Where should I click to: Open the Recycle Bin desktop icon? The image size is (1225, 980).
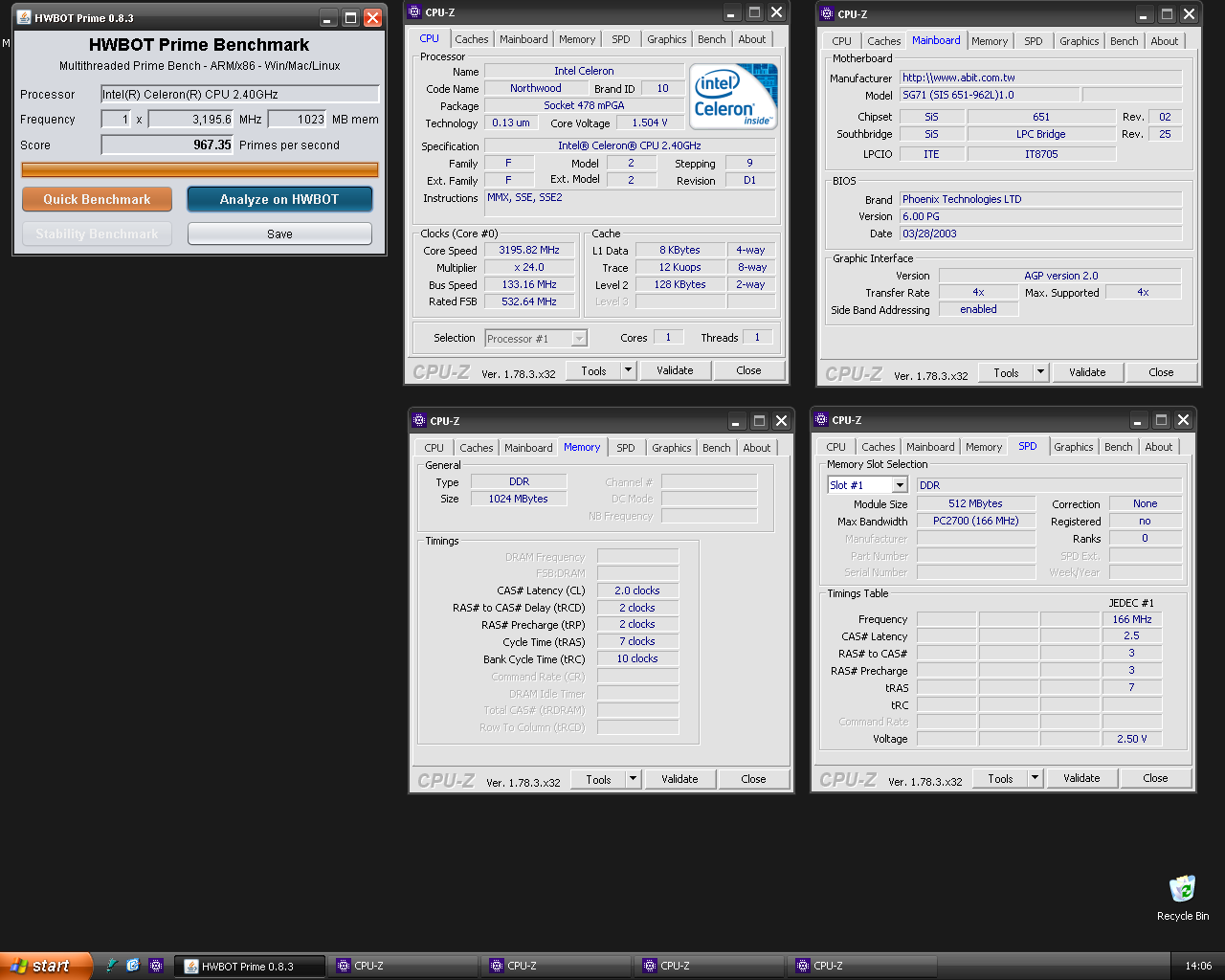(x=1182, y=898)
